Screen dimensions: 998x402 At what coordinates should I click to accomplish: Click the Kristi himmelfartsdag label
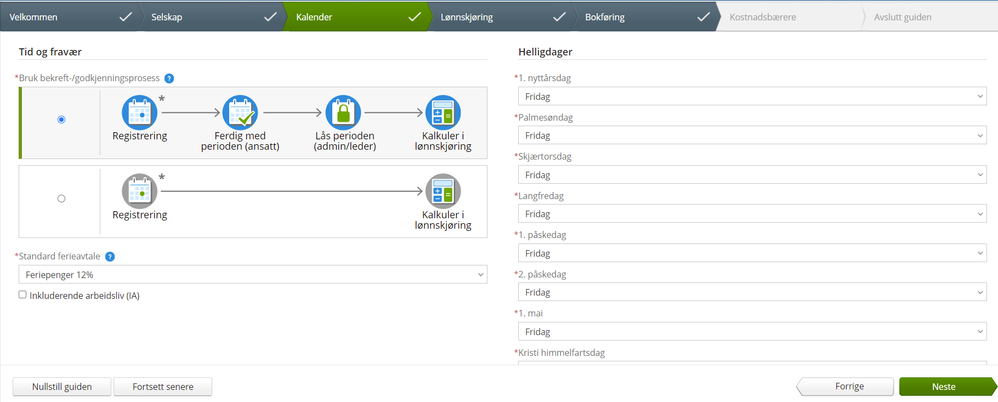click(559, 353)
